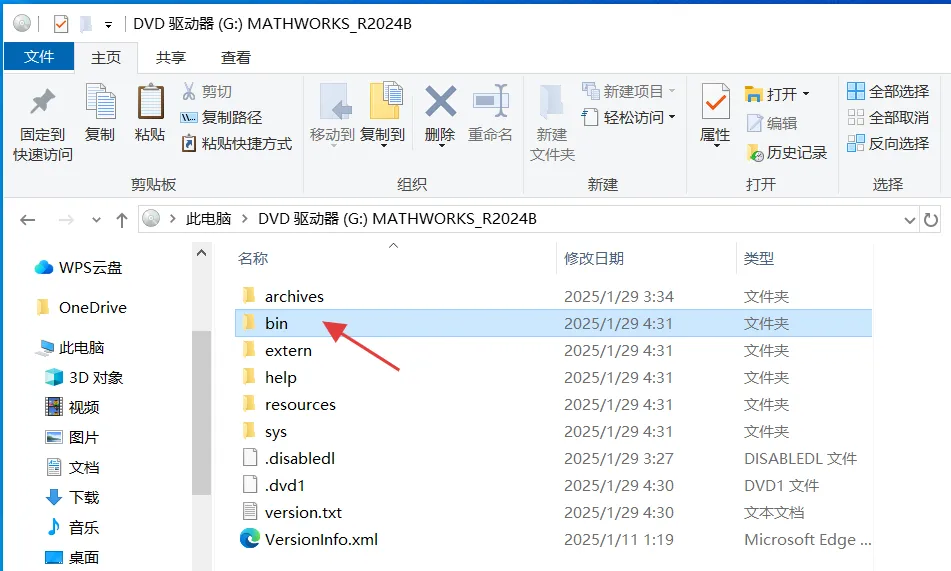The height and width of the screenshot is (571, 951).
Task: Open 下载 (Downloads) in the sidebar
Action: click(72, 497)
